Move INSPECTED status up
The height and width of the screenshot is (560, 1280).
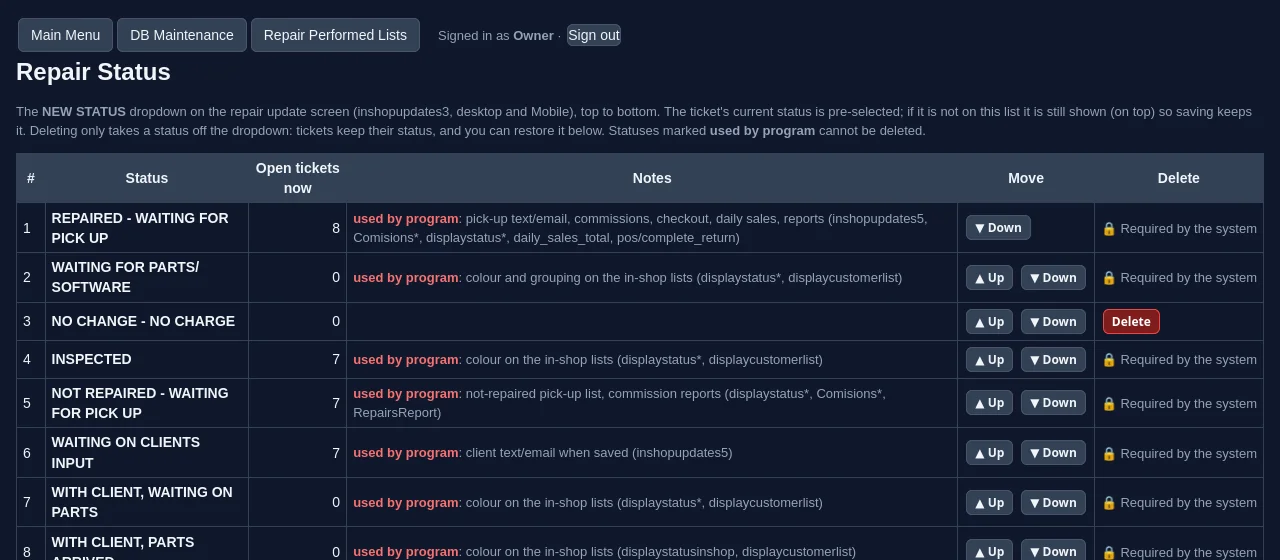(989, 360)
